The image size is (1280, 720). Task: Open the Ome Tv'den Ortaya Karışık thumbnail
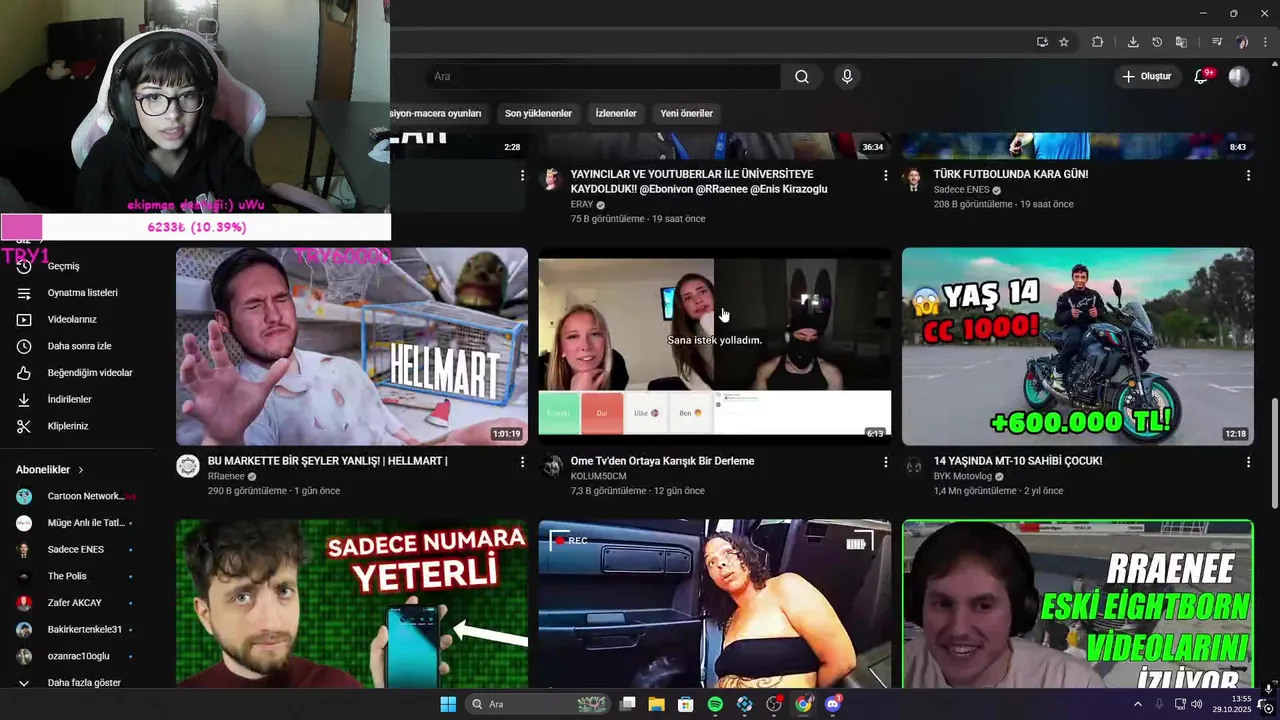tap(715, 346)
